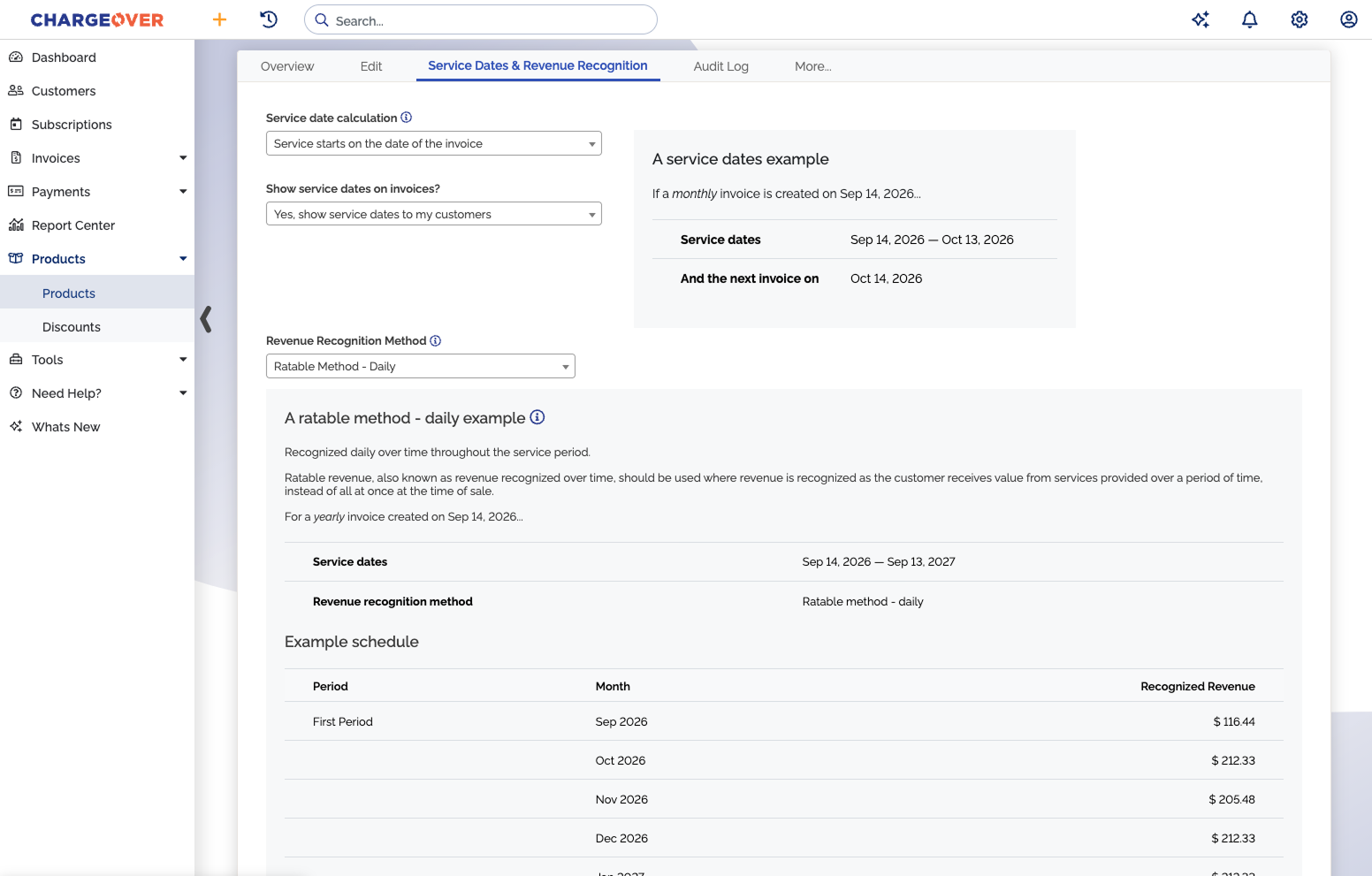Click the ChargeOver logo
Screen dimensions: 1372x876
point(97,19)
